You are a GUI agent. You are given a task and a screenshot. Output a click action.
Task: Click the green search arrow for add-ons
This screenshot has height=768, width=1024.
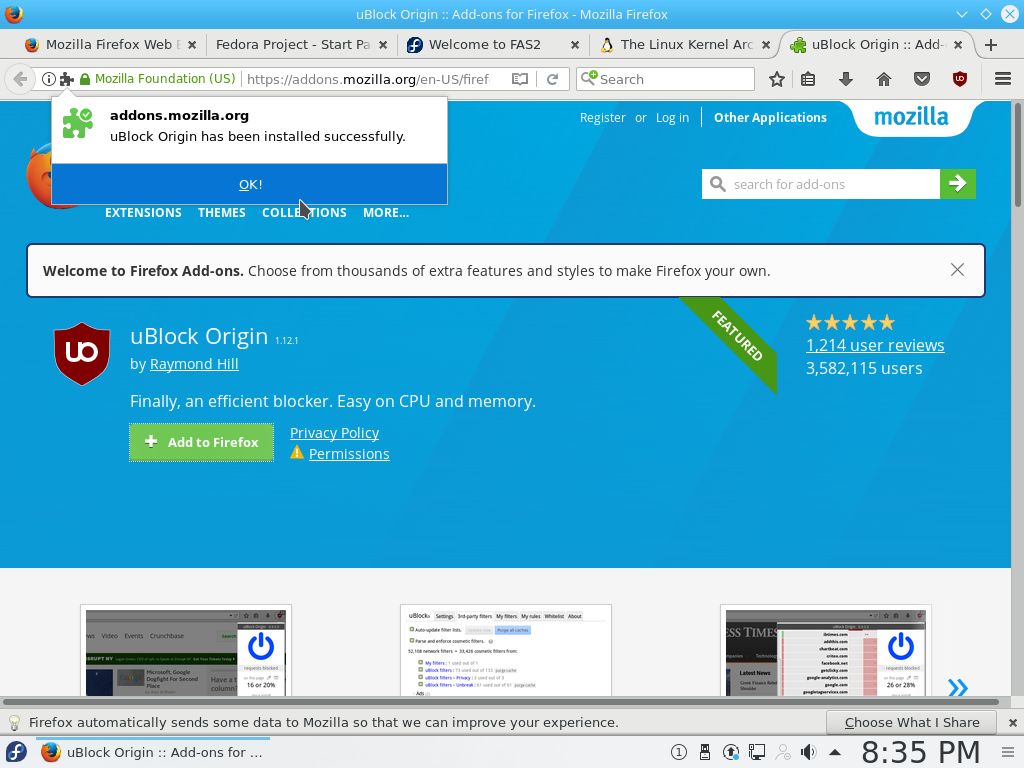[958, 184]
